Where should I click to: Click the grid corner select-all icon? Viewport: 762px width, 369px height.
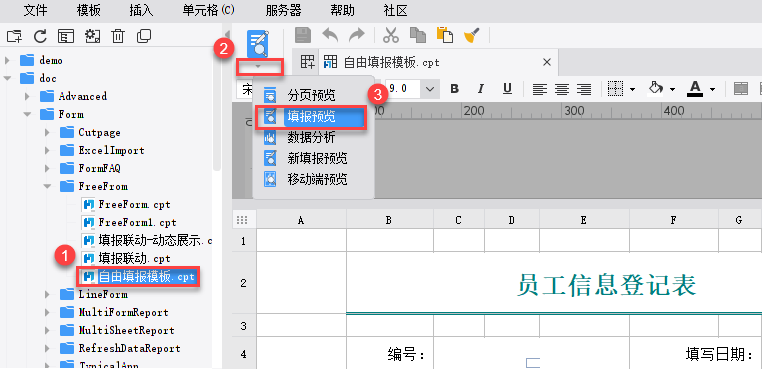pos(242,220)
